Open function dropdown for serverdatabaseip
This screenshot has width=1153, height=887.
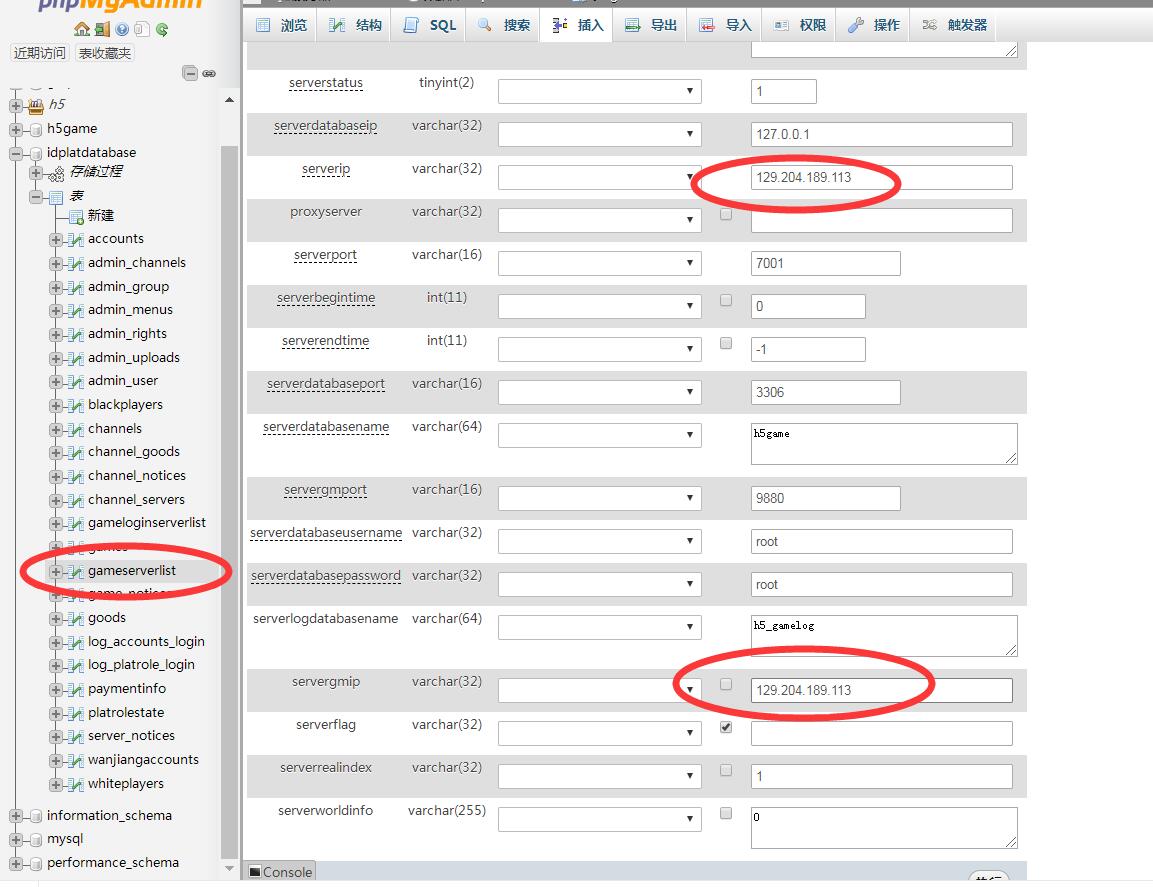click(599, 134)
